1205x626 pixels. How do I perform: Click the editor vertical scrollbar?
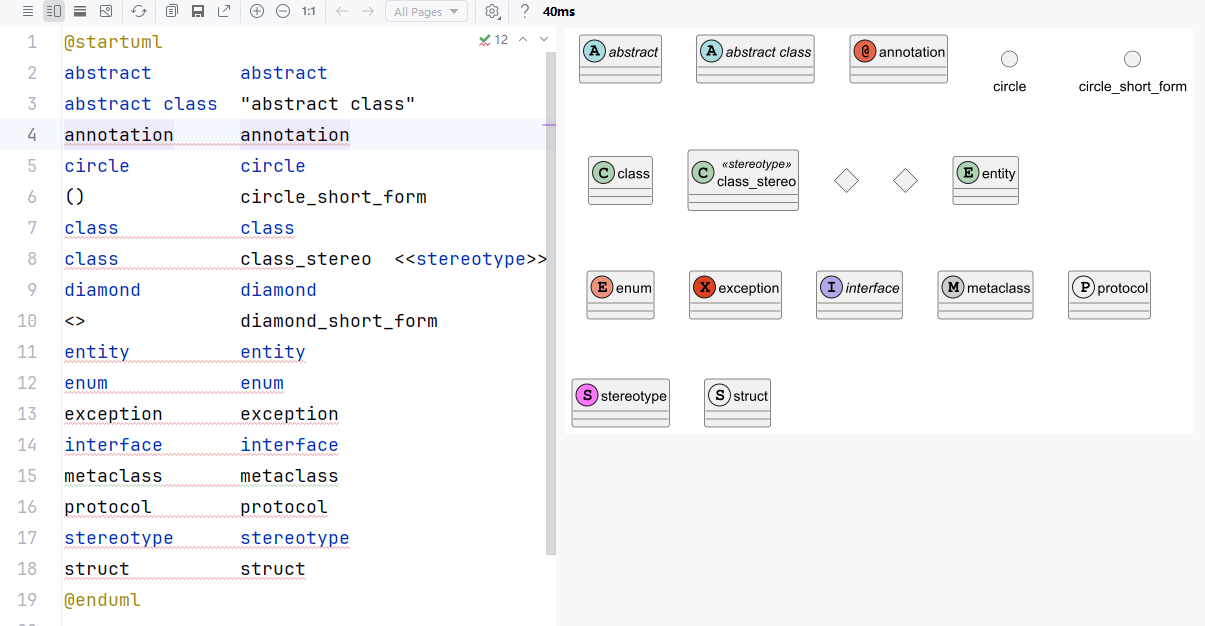pyautogui.click(x=551, y=300)
